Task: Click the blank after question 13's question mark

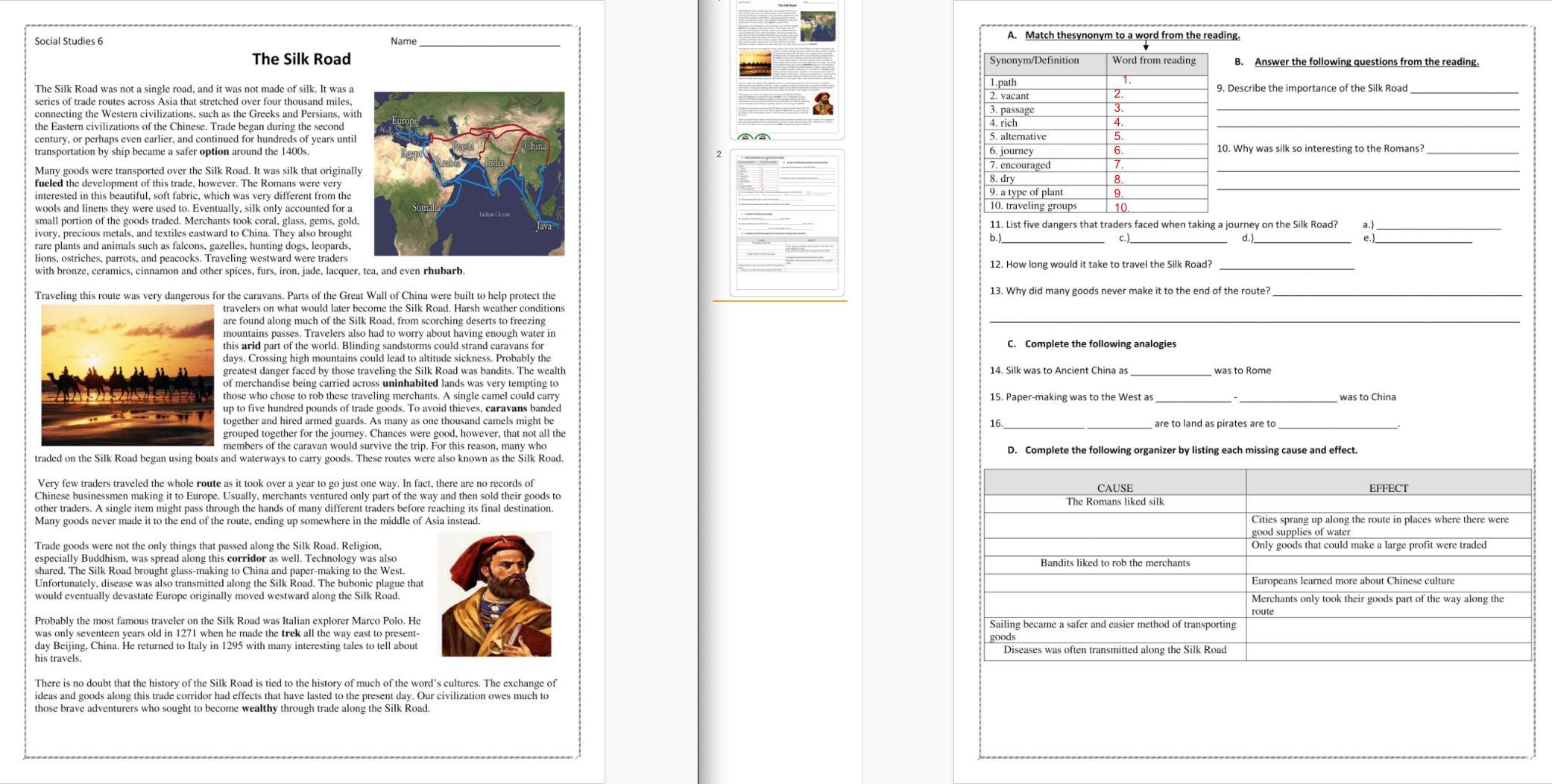Action: click(1398, 293)
